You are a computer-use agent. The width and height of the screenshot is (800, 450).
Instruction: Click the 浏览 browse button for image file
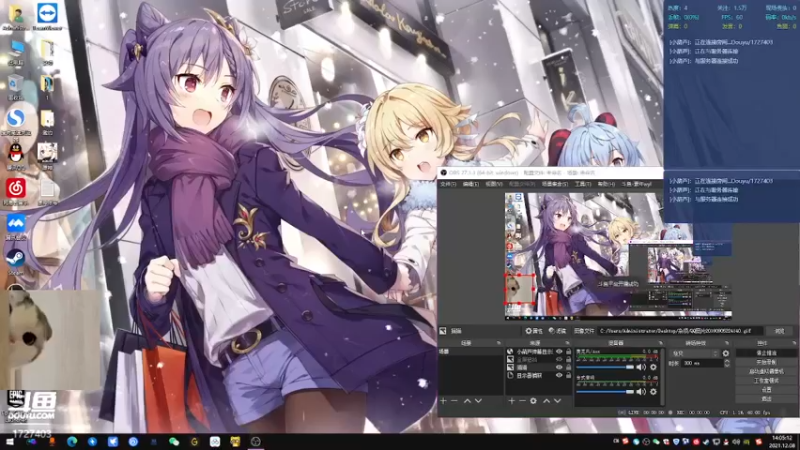click(x=780, y=331)
